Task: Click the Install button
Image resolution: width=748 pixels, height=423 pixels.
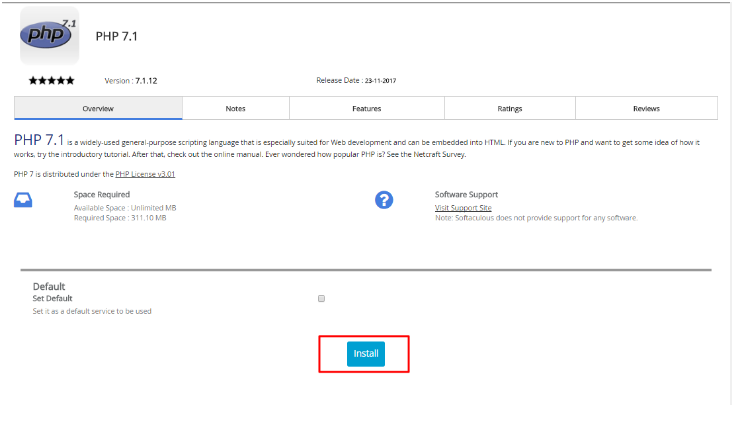Action: click(x=366, y=354)
